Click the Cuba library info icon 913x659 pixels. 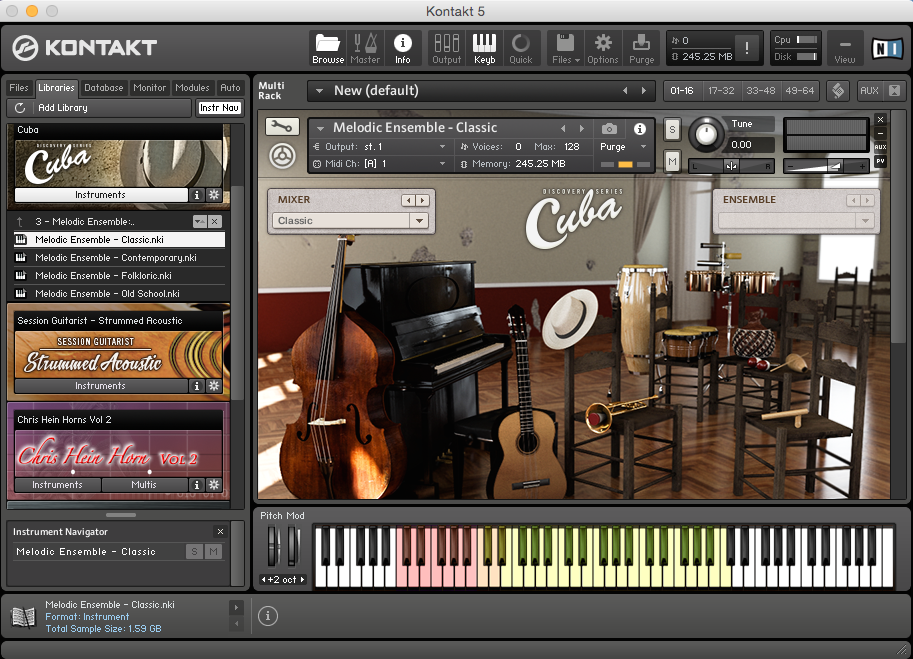197,194
